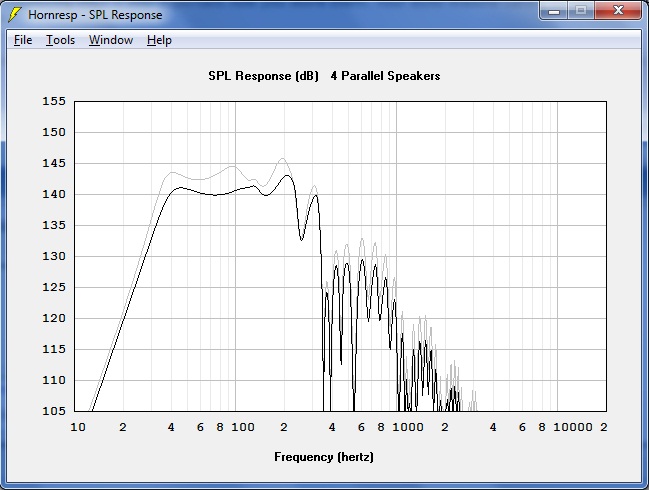Viewport: 649px width, 490px height.
Task: Click the 155 value on the dB axis
Action: pyautogui.click(x=54, y=101)
